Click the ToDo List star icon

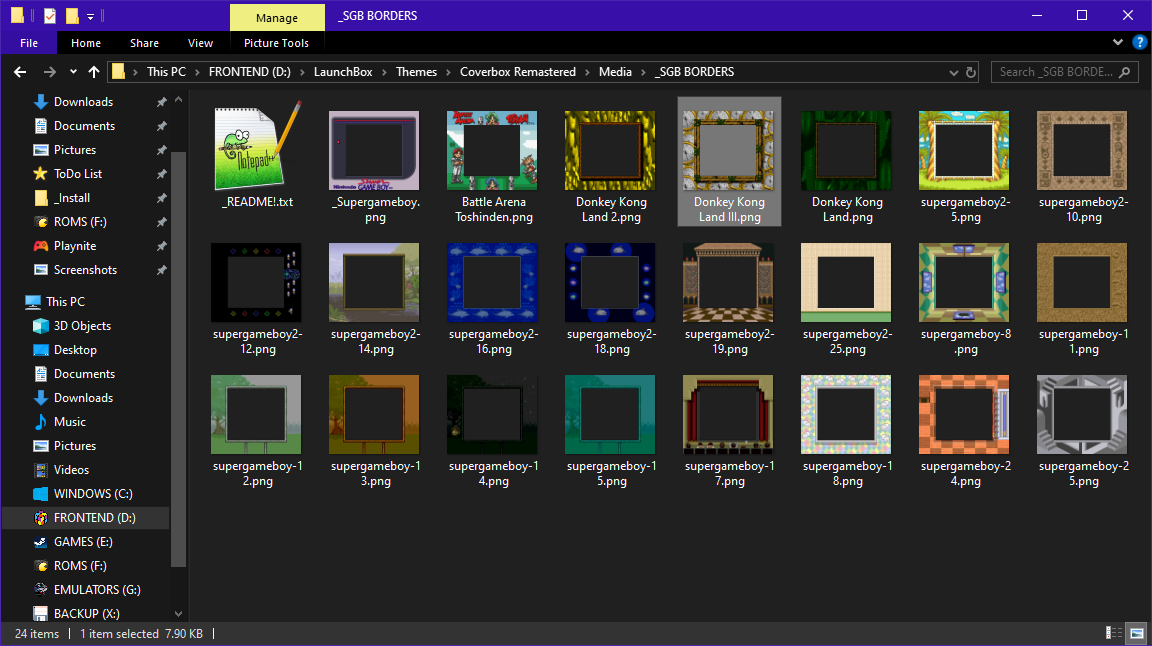click(x=41, y=173)
